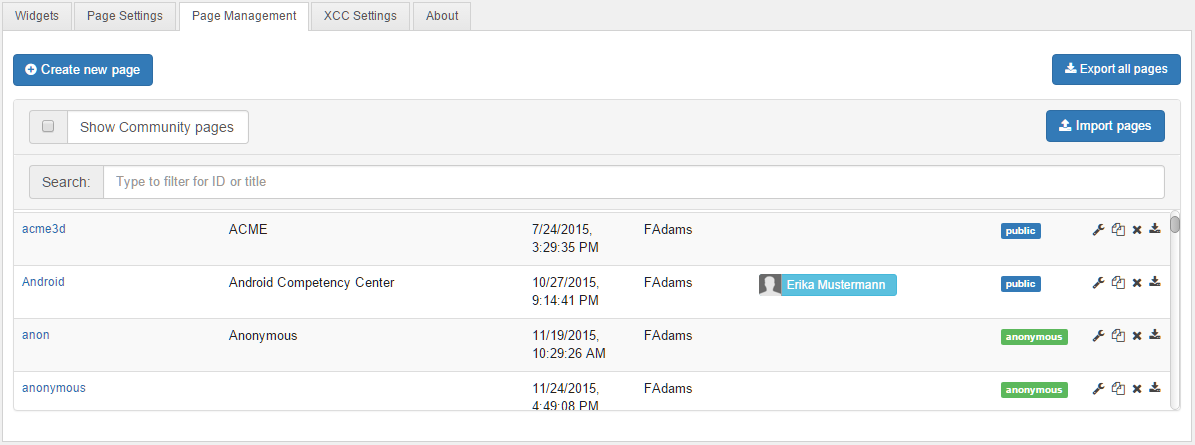1195x445 pixels.
Task: Duplicate the acme3d page
Action: [1118, 230]
